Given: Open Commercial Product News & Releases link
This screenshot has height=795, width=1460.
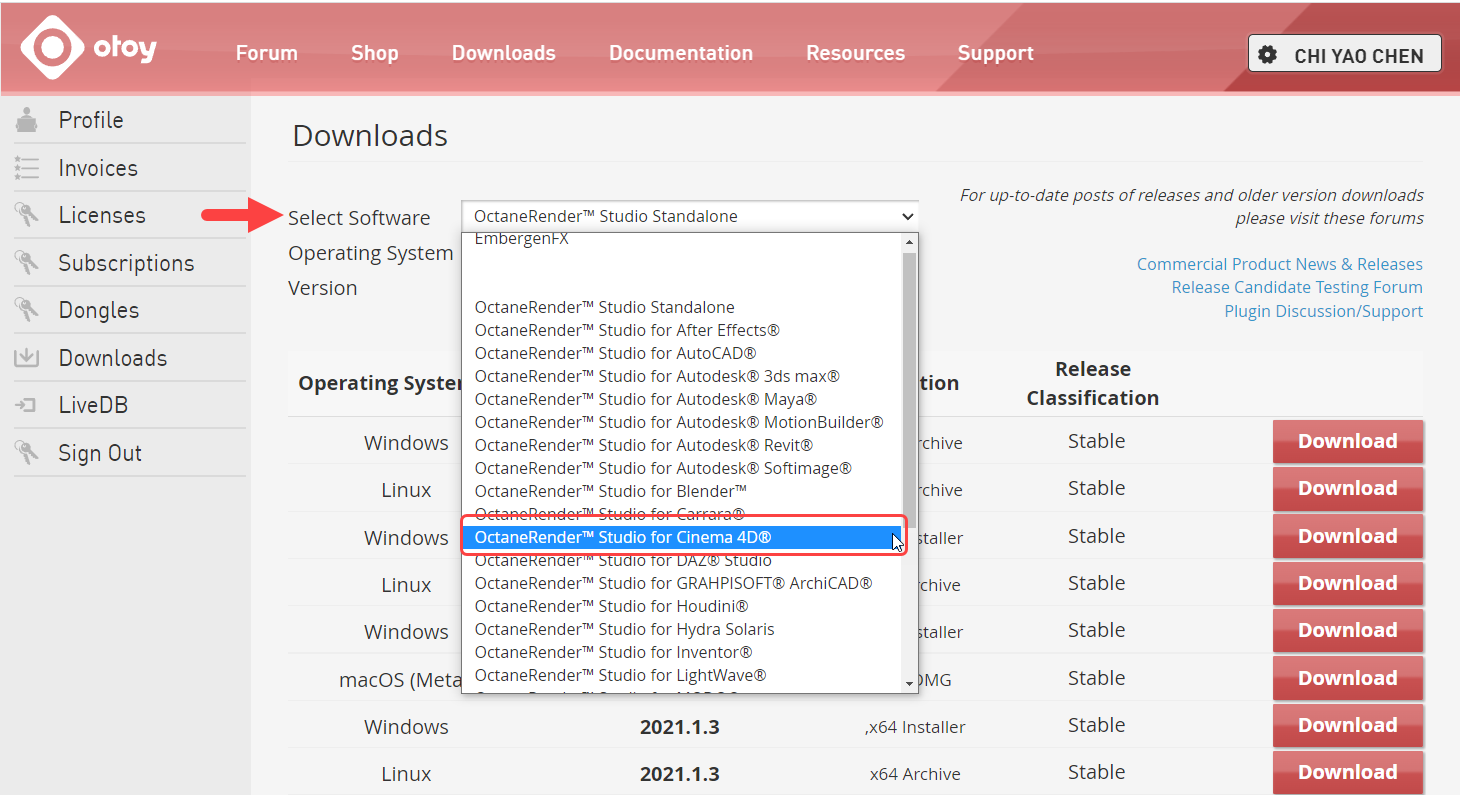Looking at the screenshot, I should tap(1280, 264).
